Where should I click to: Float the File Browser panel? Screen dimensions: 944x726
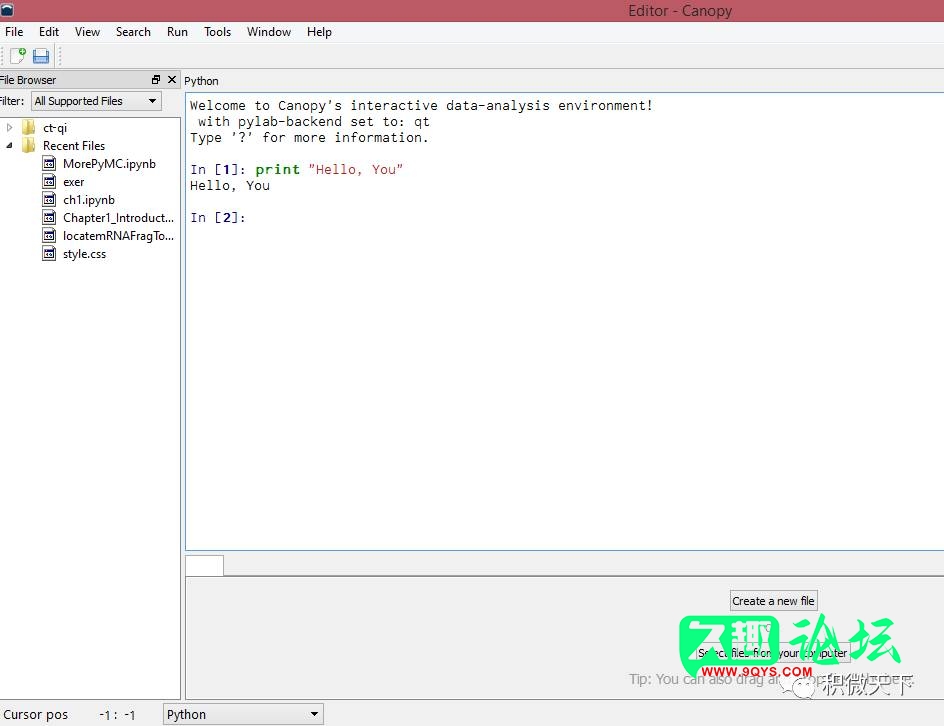point(156,79)
